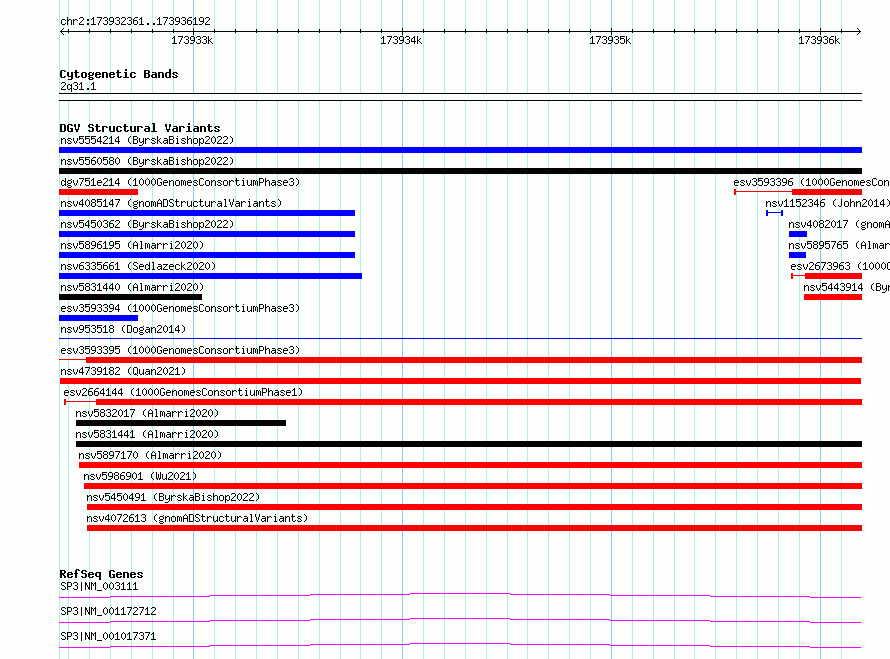The width and height of the screenshot is (890, 659).
Task: Open variant dgv751e214 (1000GenomesConsortiumPhase3)
Action: pyautogui.click(x=180, y=182)
